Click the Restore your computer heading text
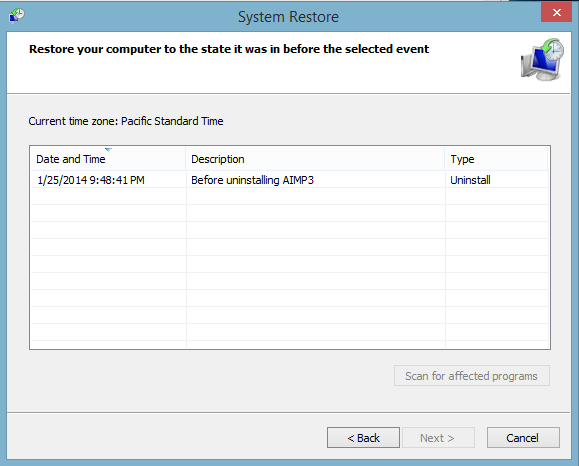 229,49
